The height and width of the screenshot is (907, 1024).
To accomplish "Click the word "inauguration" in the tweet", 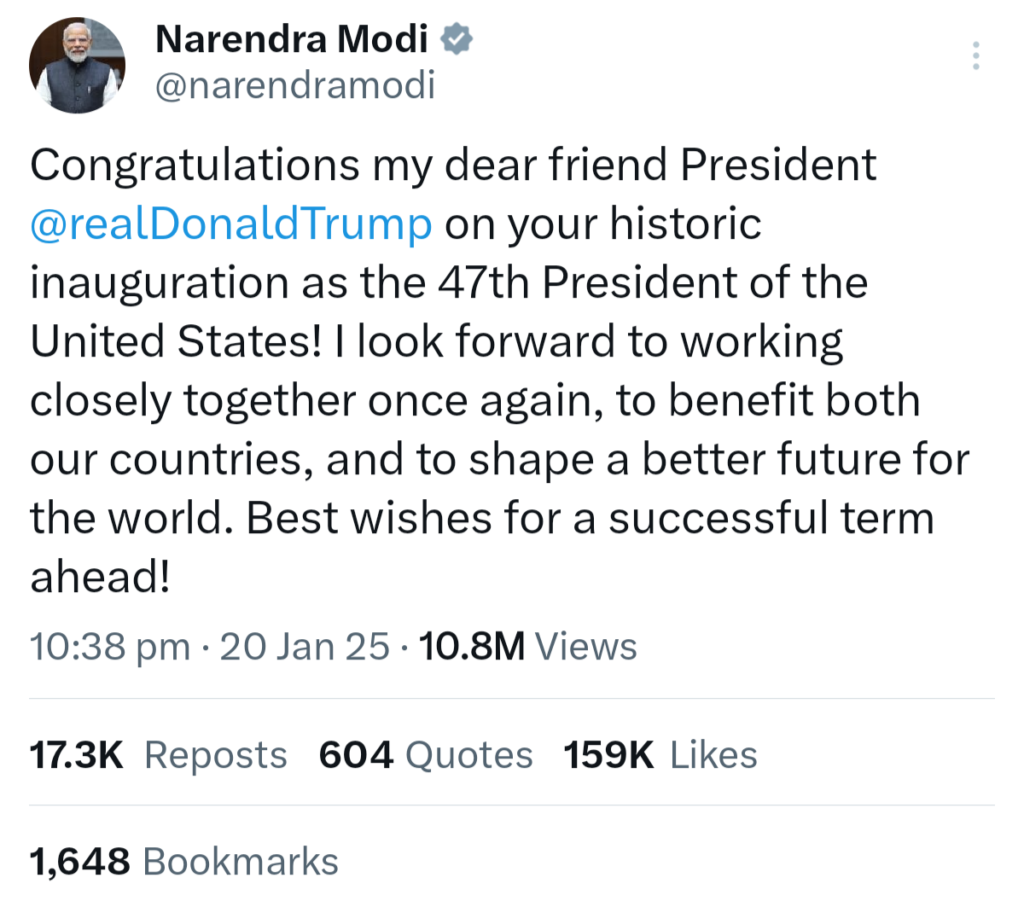I will click(160, 283).
